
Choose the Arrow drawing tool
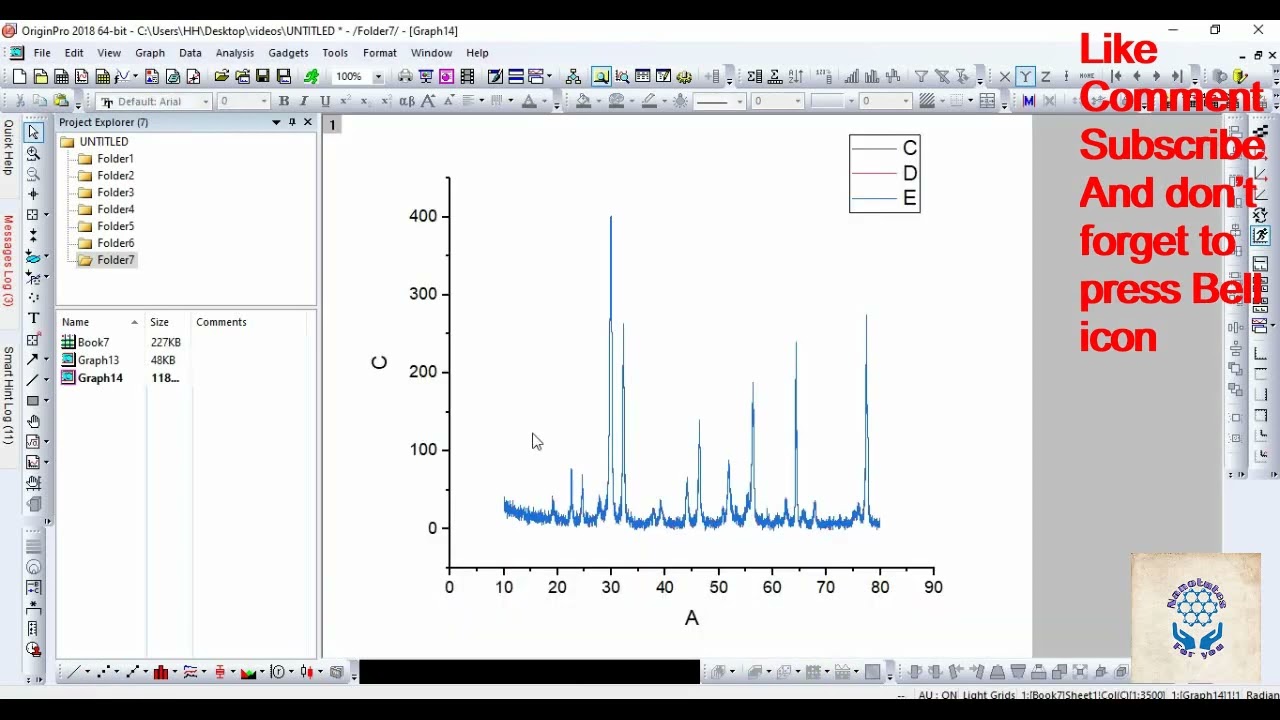click(x=33, y=359)
